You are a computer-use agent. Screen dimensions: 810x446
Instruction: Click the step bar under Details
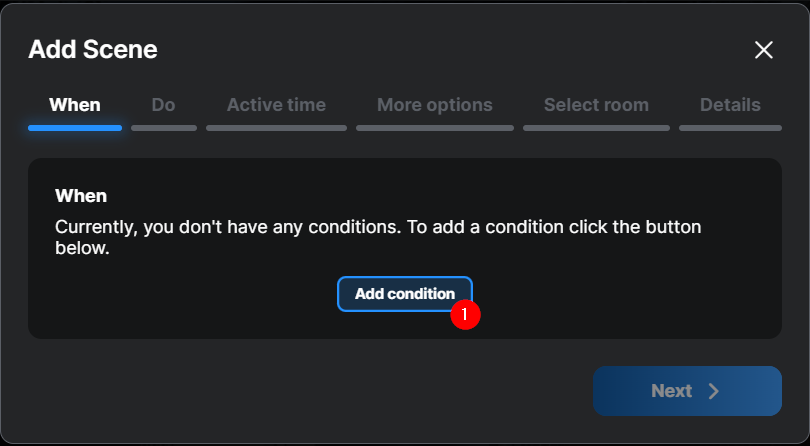click(x=730, y=128)
